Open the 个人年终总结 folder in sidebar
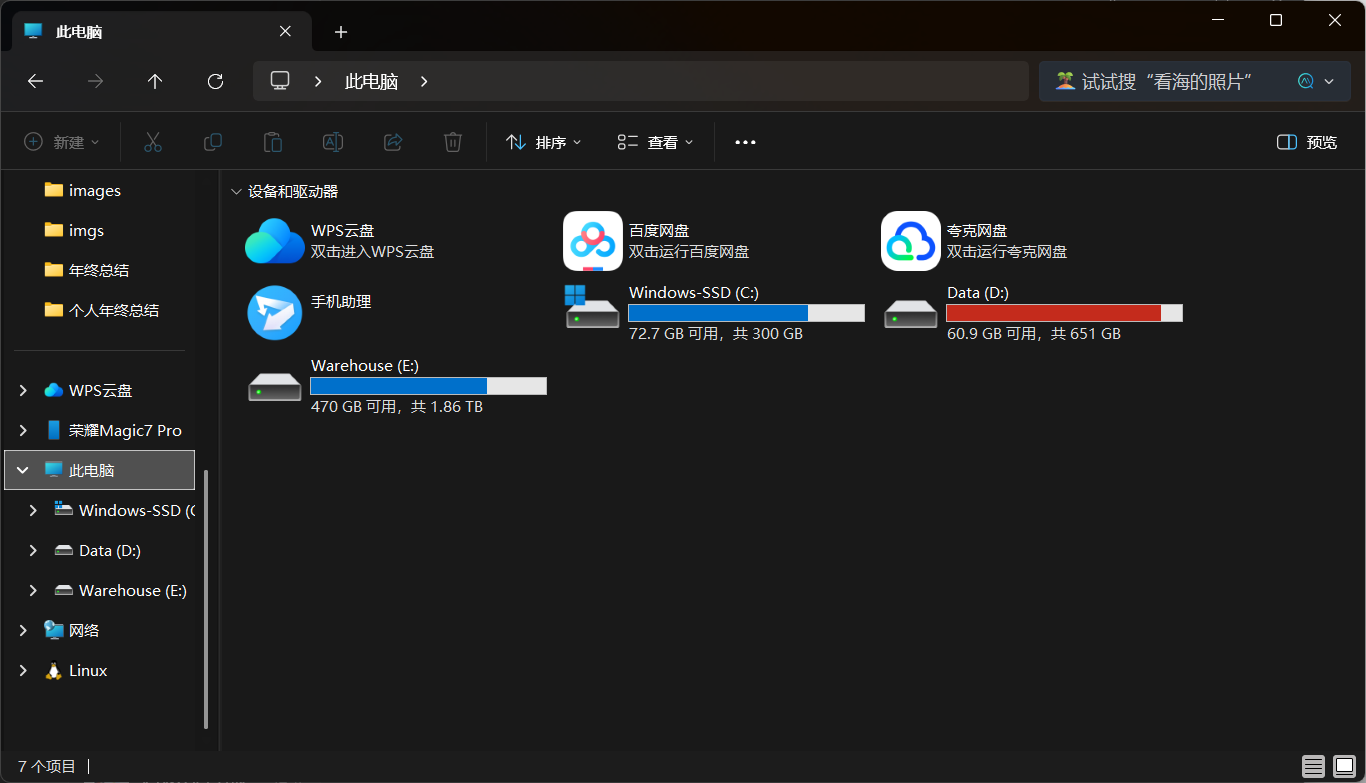 point(100,310)
